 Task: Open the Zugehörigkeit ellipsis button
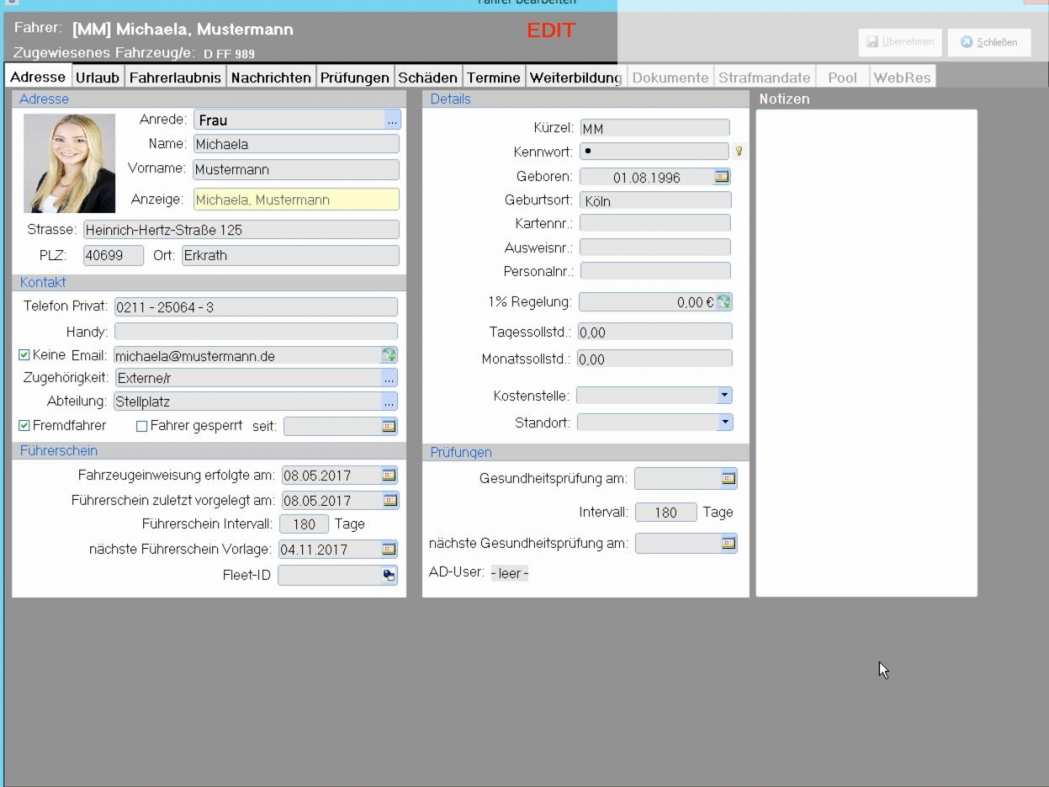389,379
